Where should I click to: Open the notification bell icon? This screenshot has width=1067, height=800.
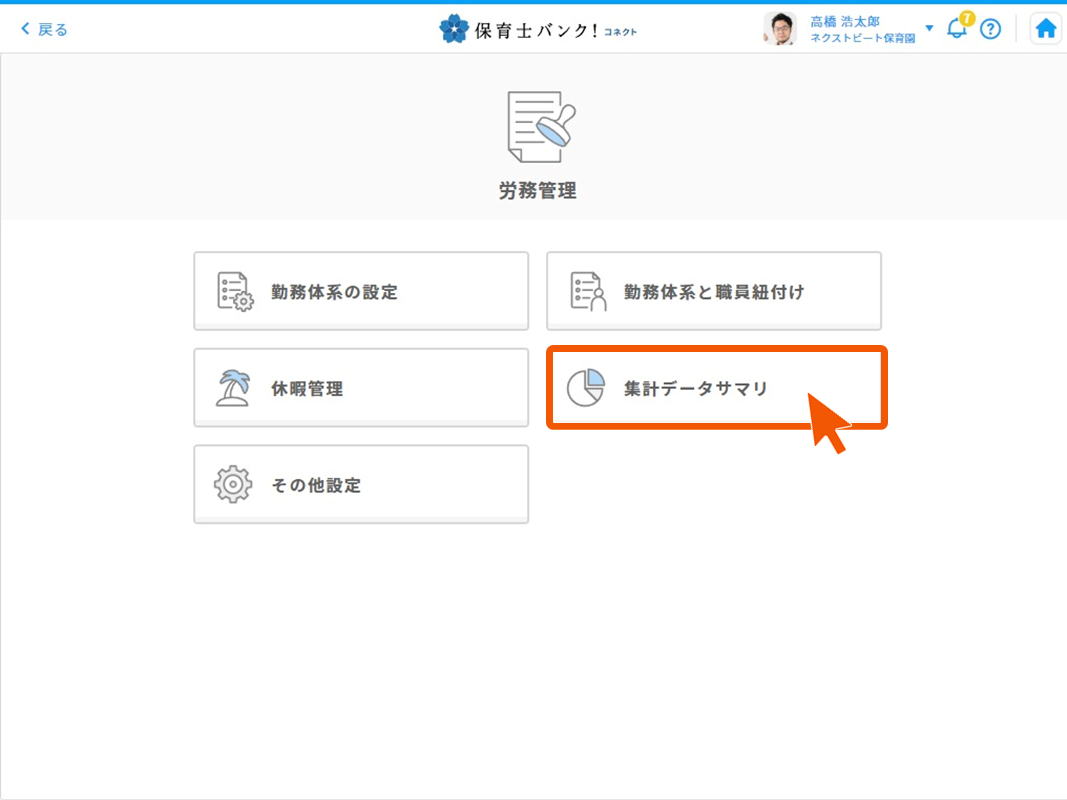956,30
